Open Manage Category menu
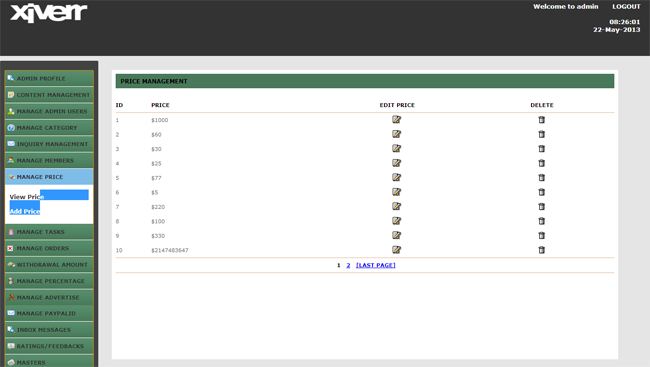The image size is (650, 367). tap(49, 128)
